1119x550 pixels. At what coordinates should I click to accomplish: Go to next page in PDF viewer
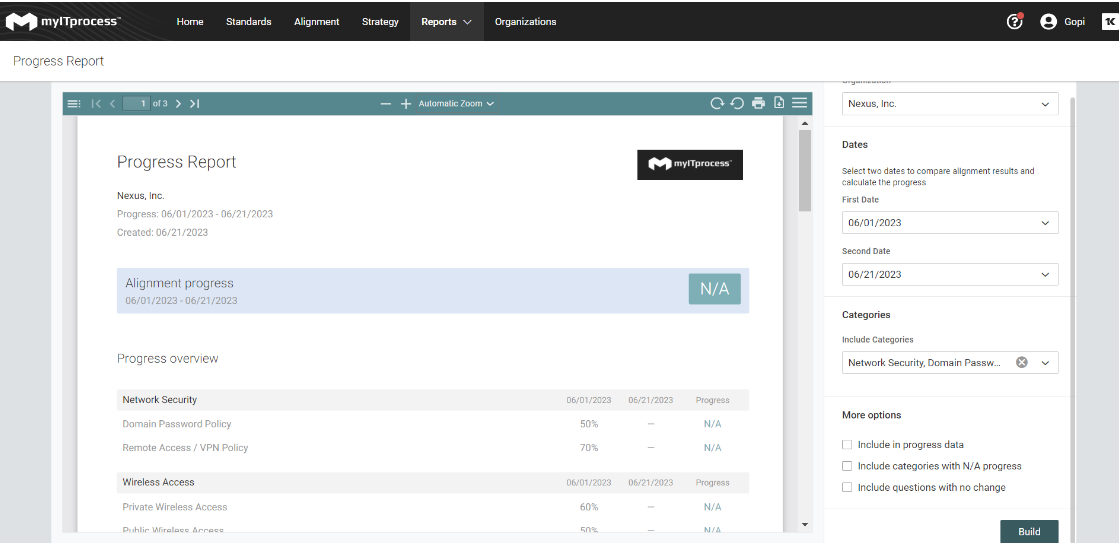pos(178,104)
